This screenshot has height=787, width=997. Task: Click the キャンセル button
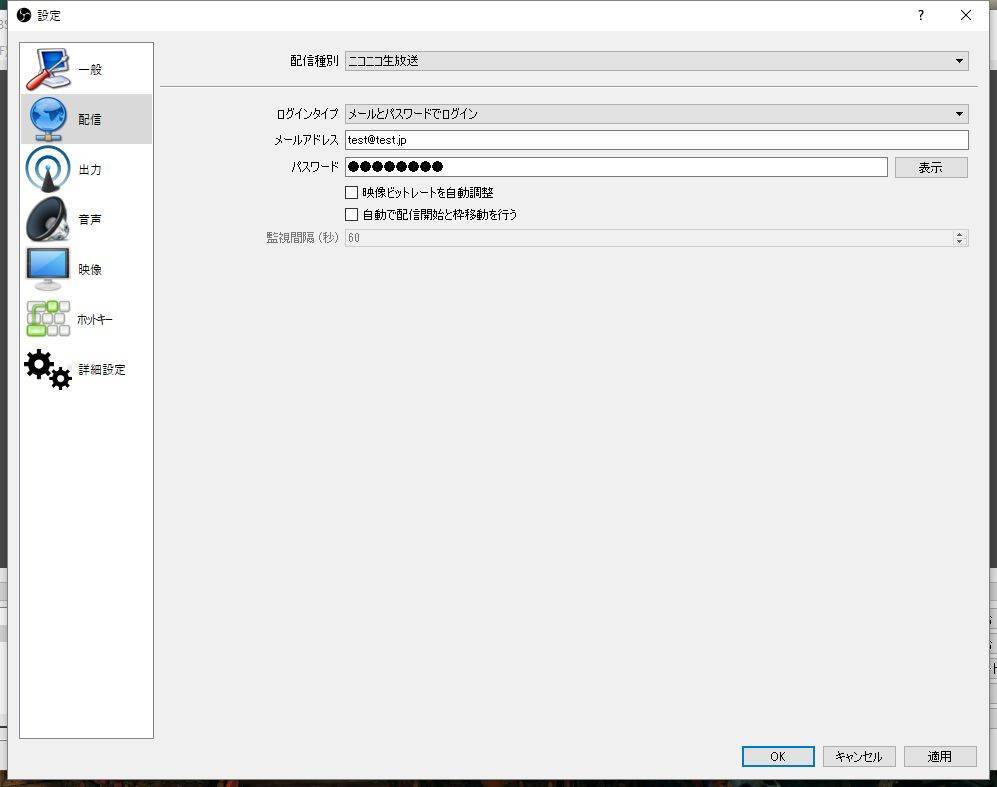coord(859,756)
